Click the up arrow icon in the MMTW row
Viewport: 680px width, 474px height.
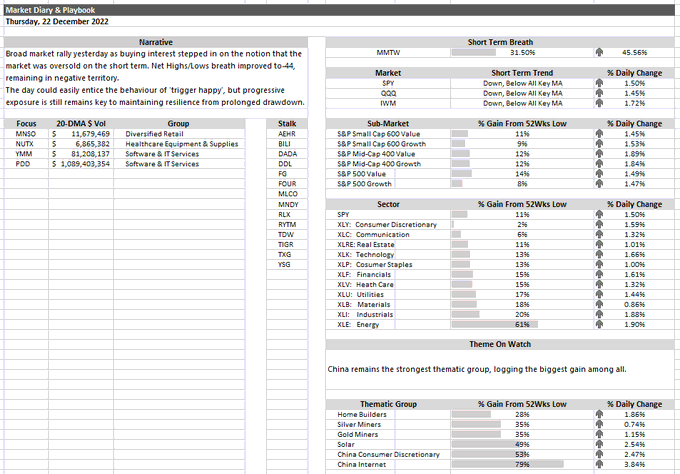click(599, 52)
